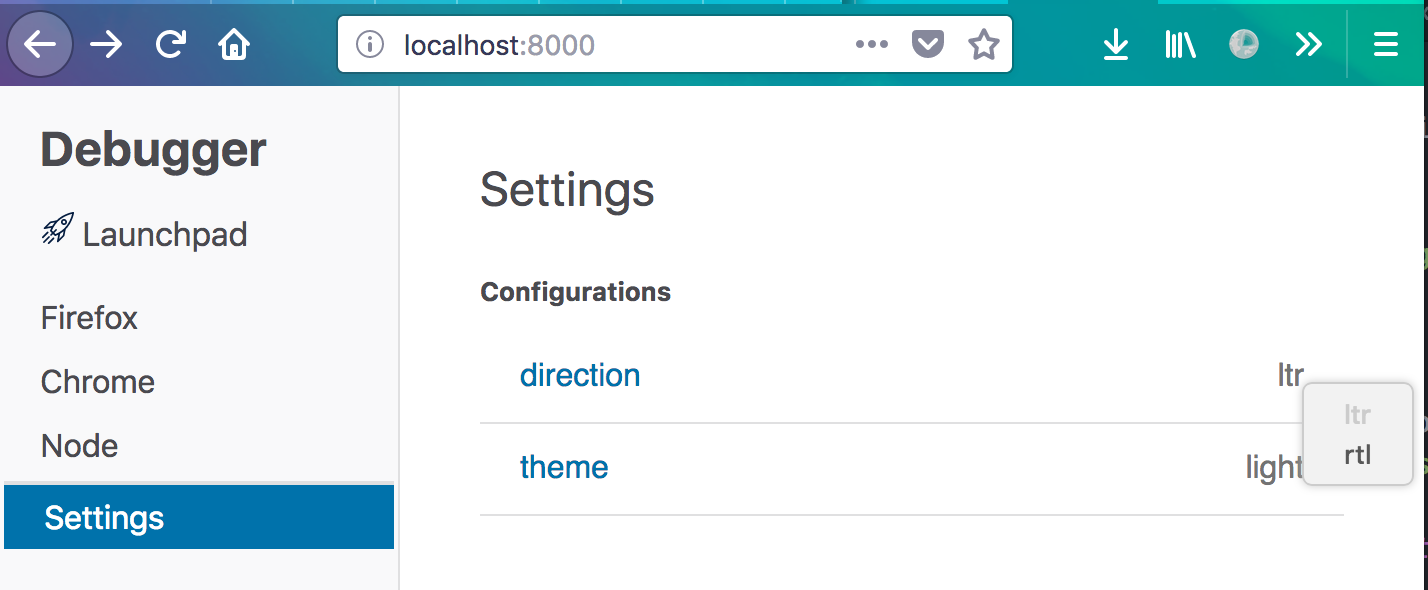Image resolution: width=1428 pixels, height=590 pixels.
Task: Click the Launchpad rocket icon
Action: click(x=57, y=232)
